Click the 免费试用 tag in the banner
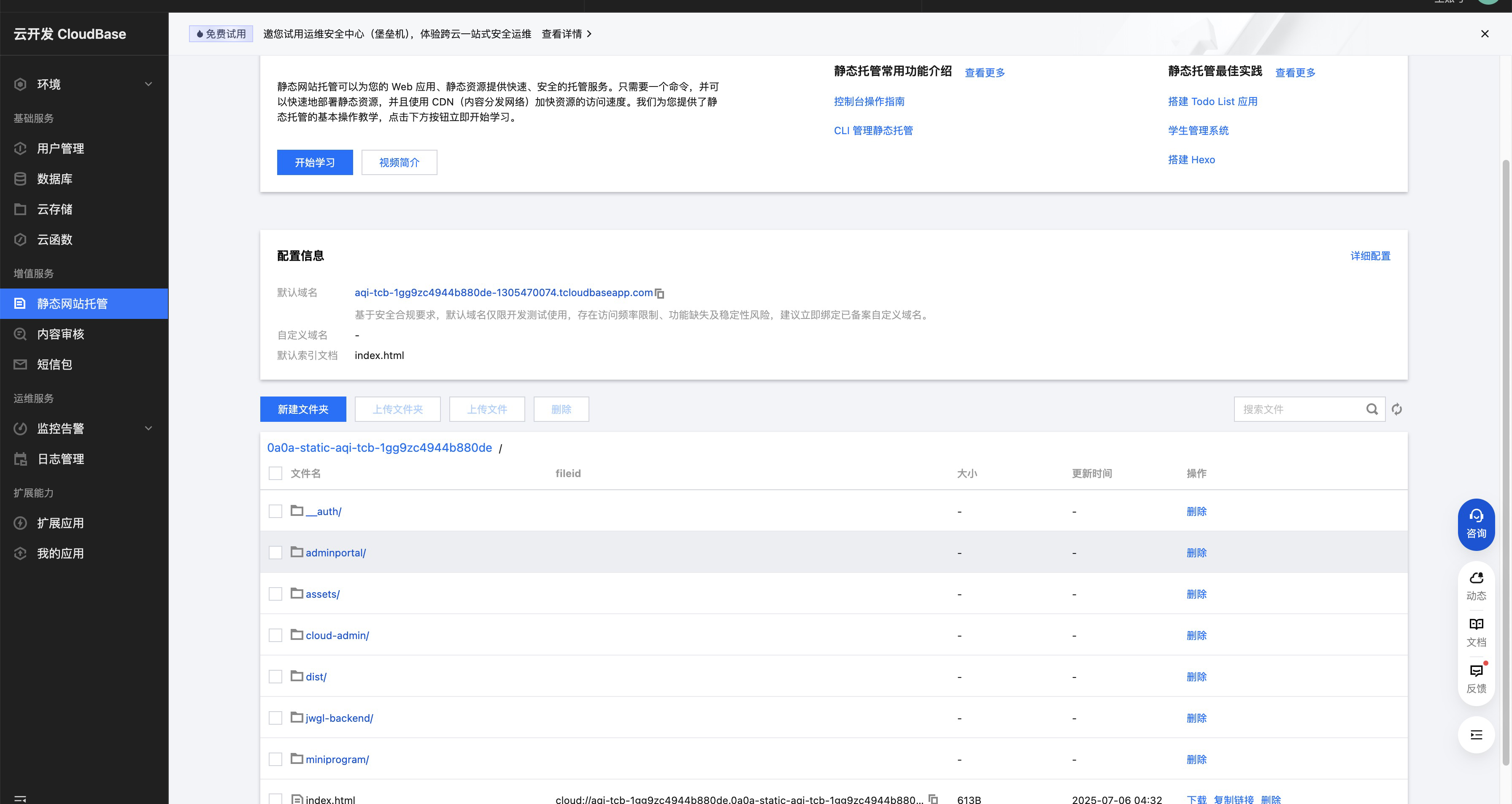1512x804 pixels. pyautogui.click(x=221, y=34)
